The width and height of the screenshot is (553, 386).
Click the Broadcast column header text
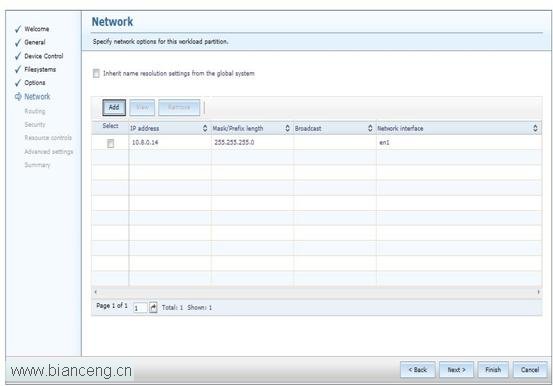pyautogui.click(x=308, y=128)
